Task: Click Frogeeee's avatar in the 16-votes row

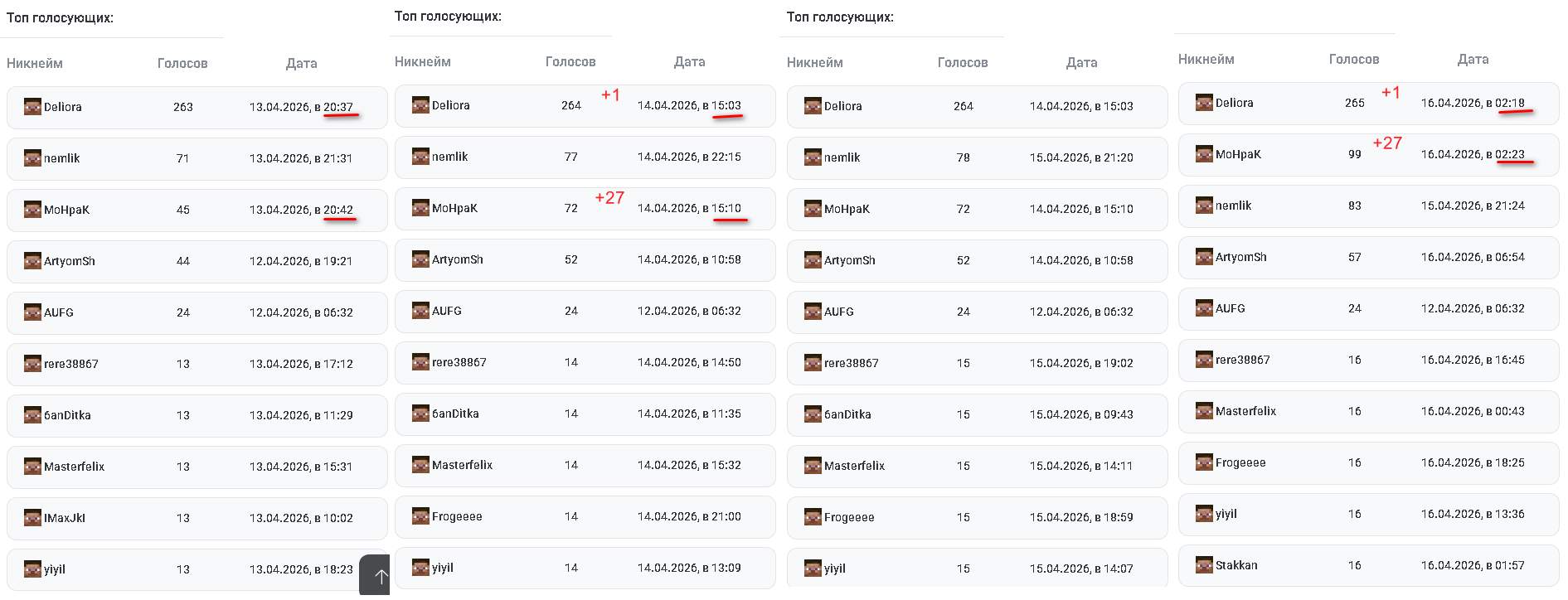Action: [x=1204, y=462]
